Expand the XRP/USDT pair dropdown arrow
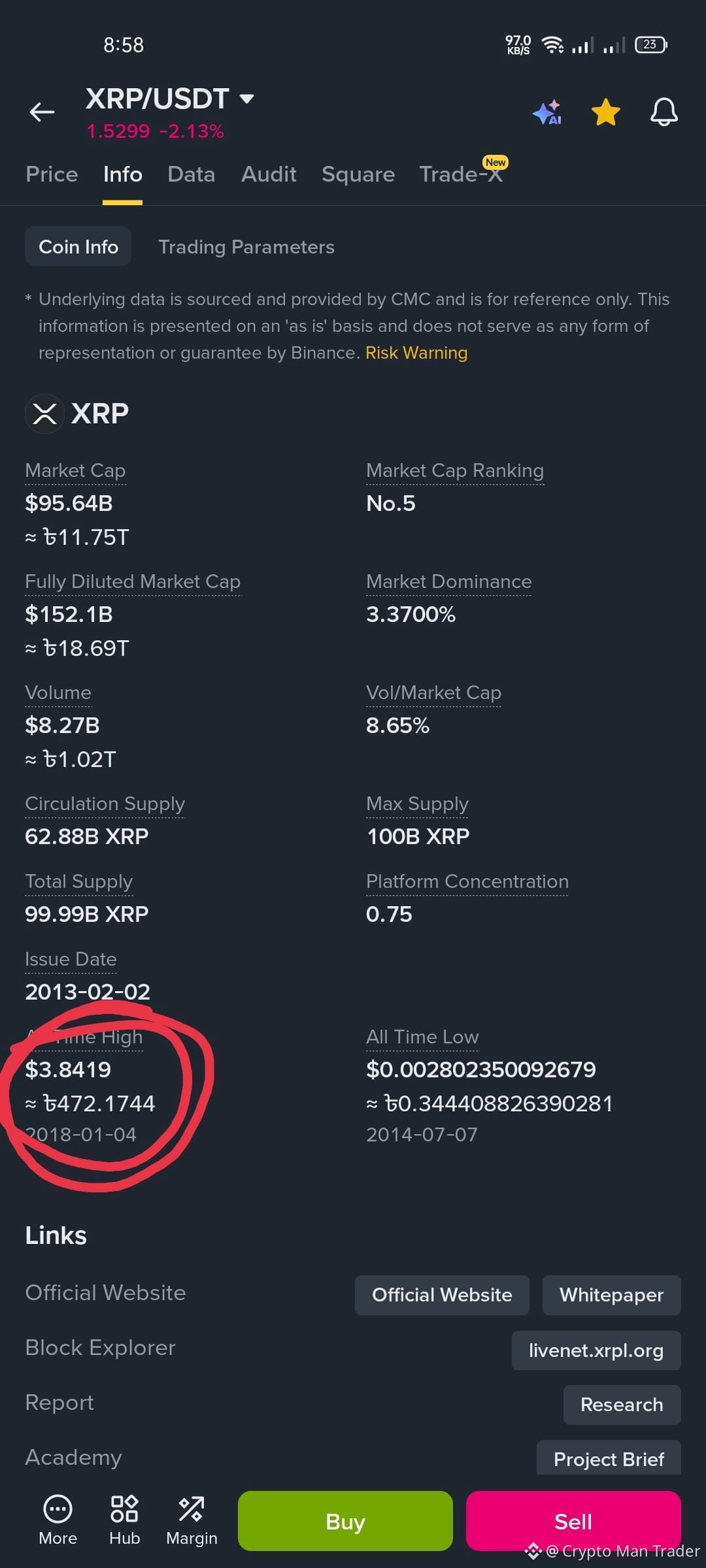 tap(246, 99)
